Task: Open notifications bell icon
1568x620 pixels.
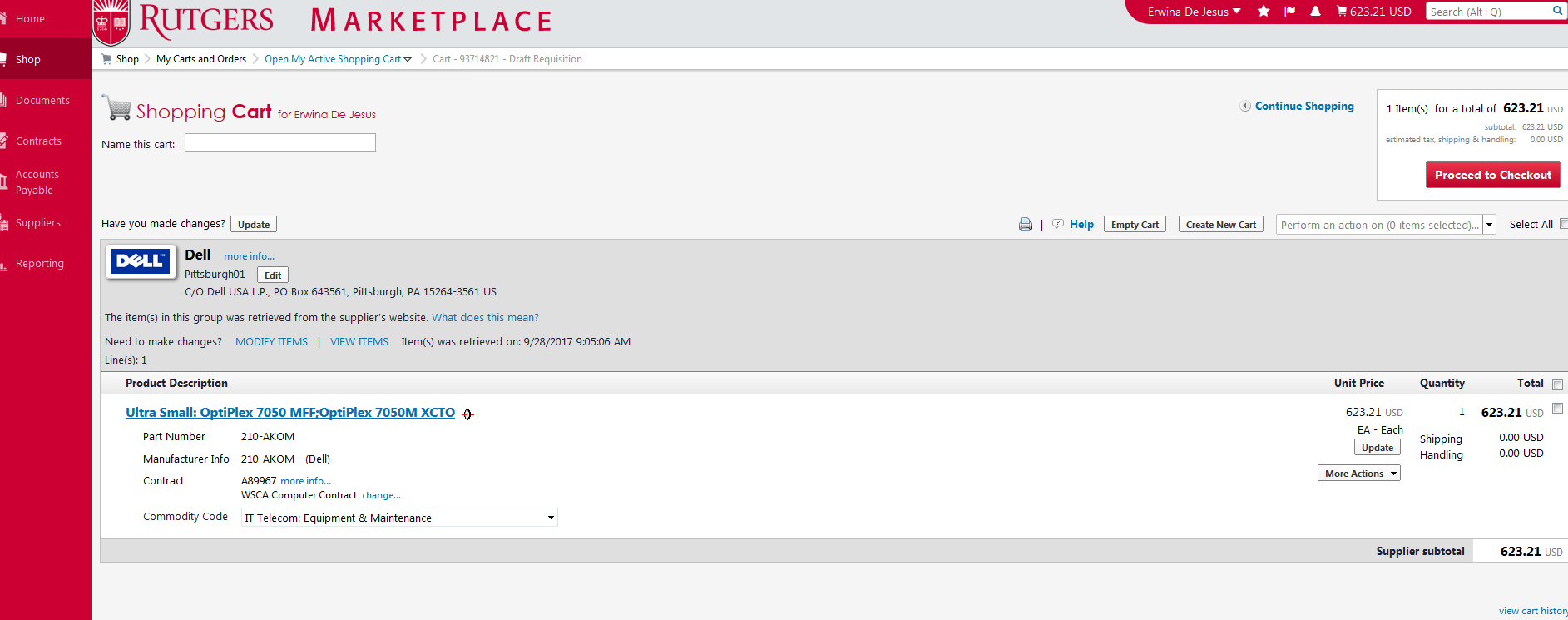Action: click(1315, 12)
